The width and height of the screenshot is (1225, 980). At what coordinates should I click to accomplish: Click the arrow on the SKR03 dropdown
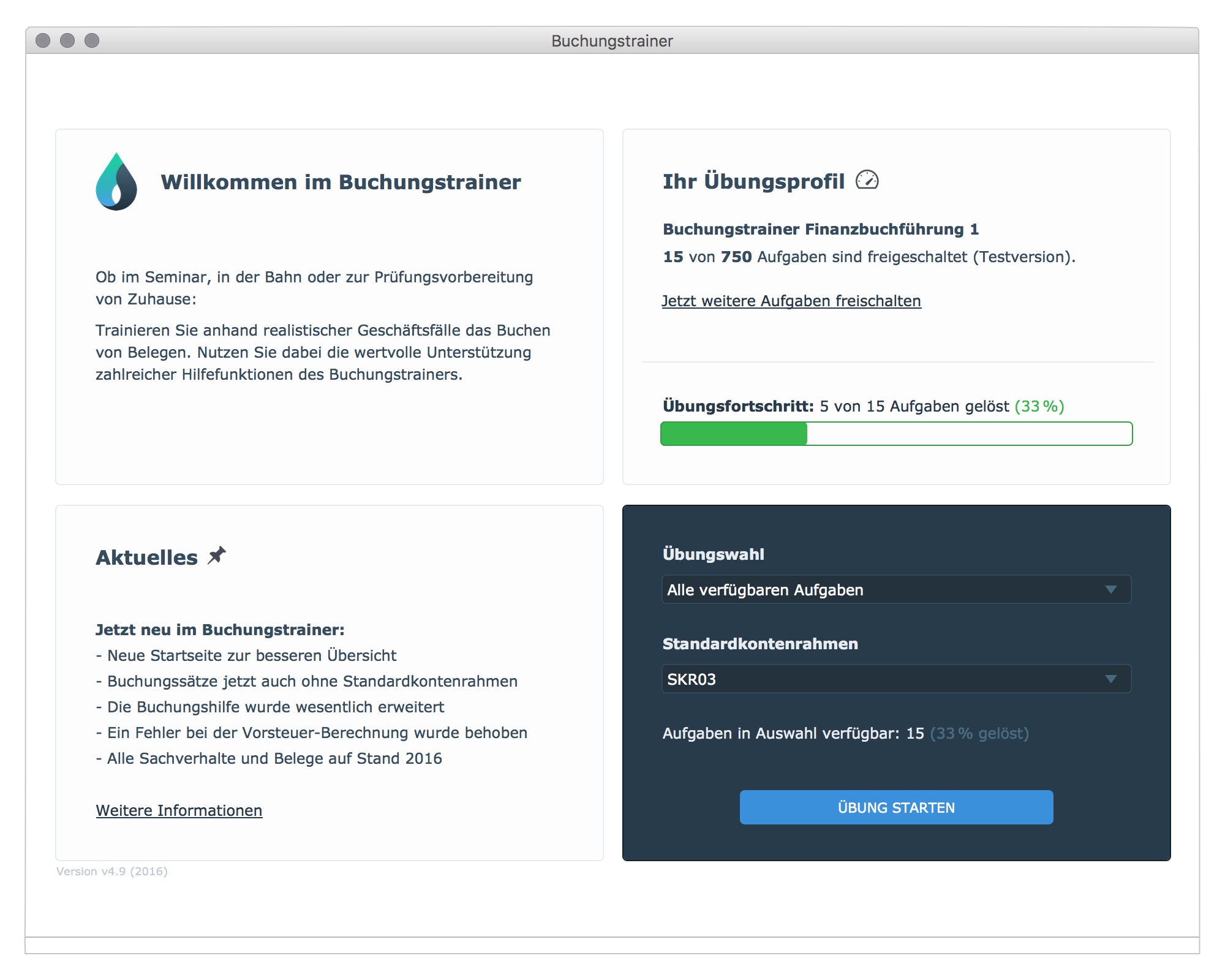click(1110, 679)
